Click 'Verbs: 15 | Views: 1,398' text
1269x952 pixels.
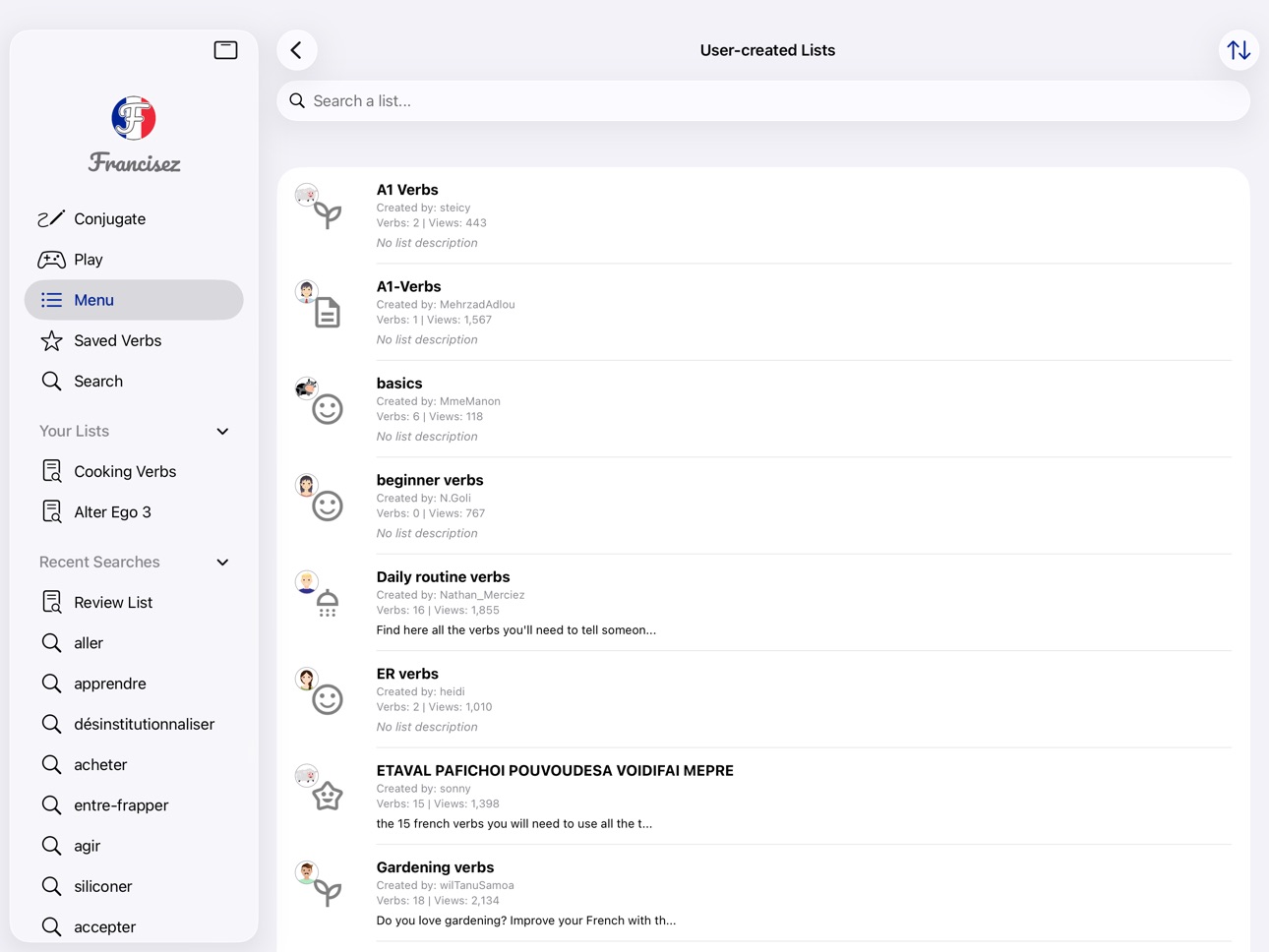click(438, 803)
